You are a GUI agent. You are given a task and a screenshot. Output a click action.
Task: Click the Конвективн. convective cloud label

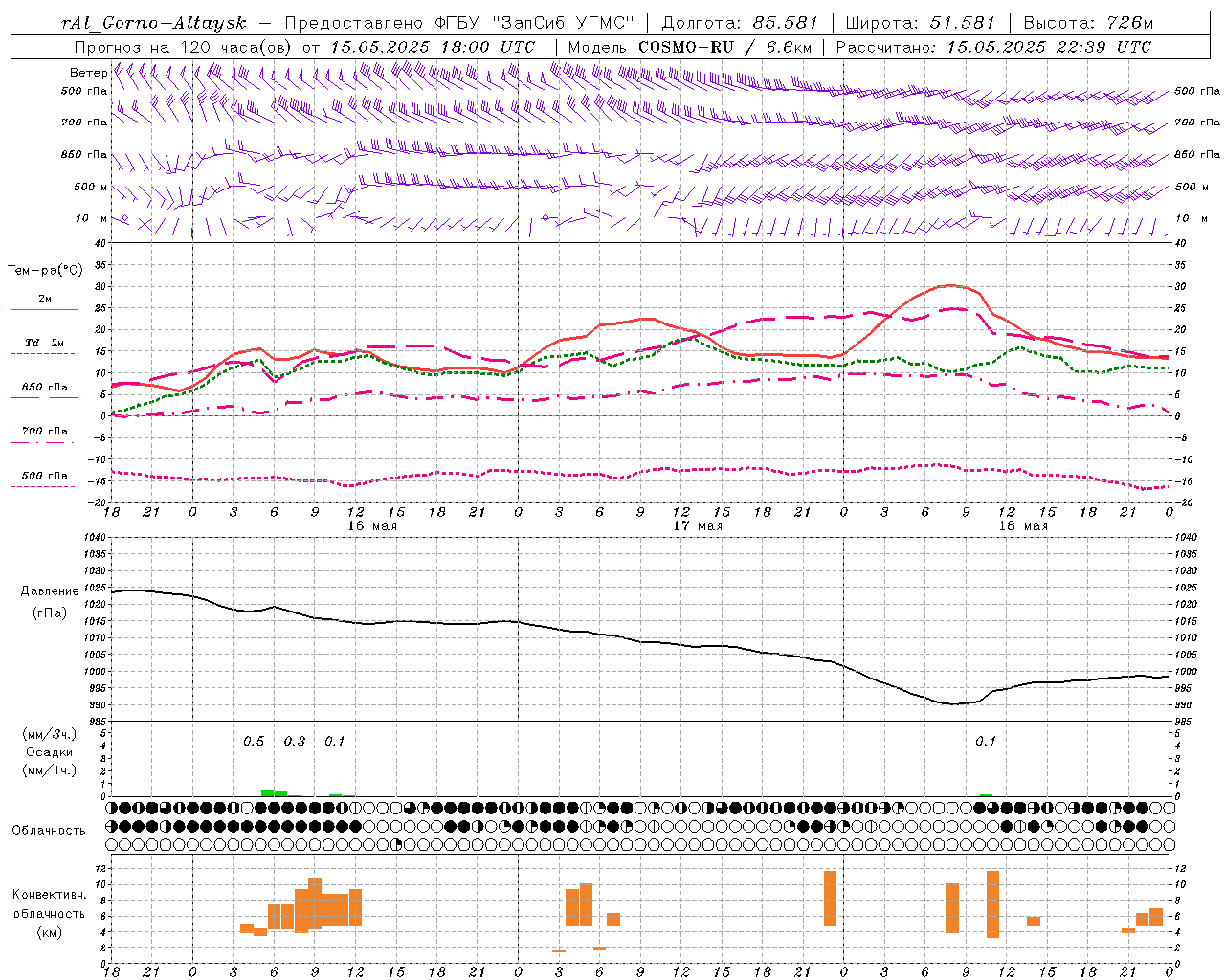(x=49, y=895)
